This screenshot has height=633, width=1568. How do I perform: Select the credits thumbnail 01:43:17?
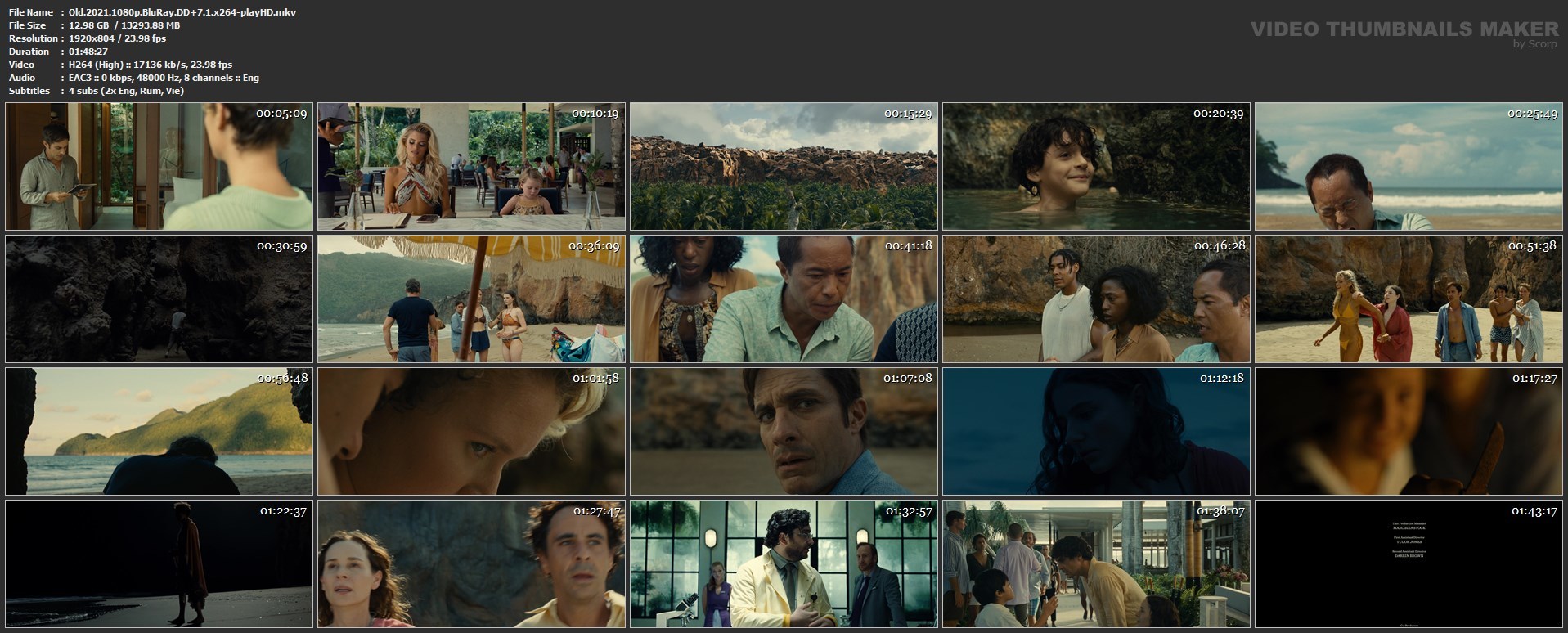pos(1409,563)
